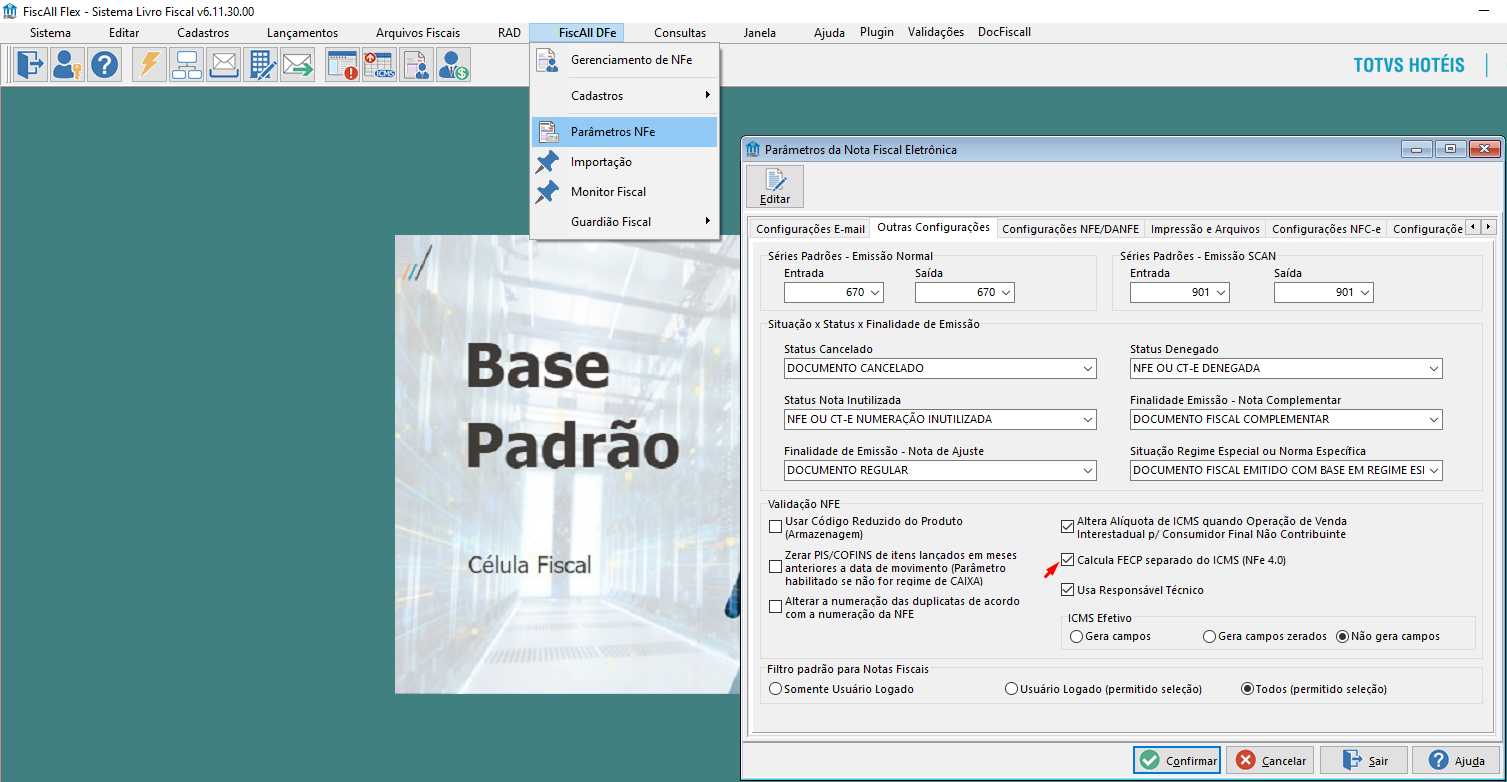
Task: Open Emissão SCAN Saída series dropdown
Action: 1364,292
